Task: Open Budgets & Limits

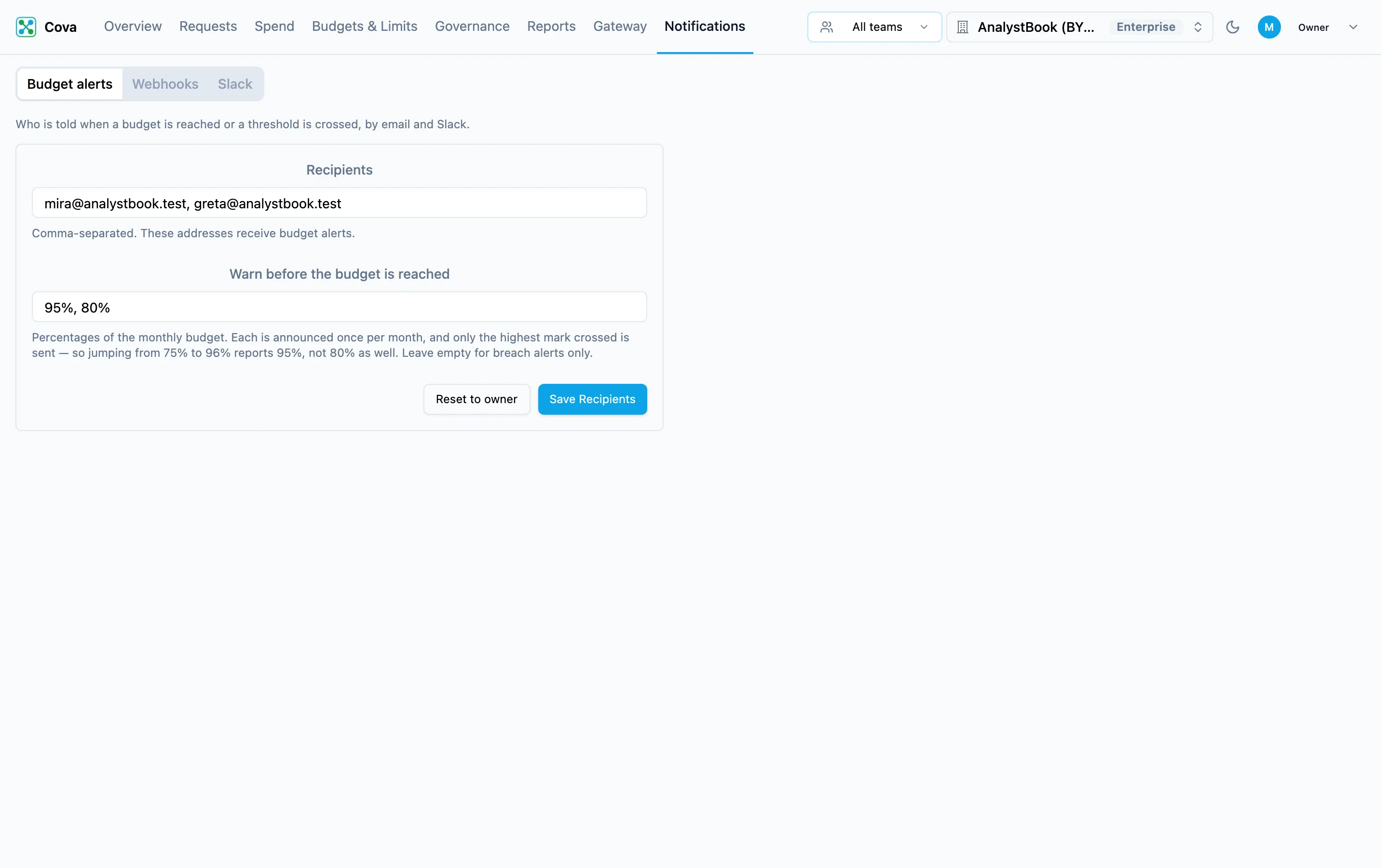Action: (365, 27)
